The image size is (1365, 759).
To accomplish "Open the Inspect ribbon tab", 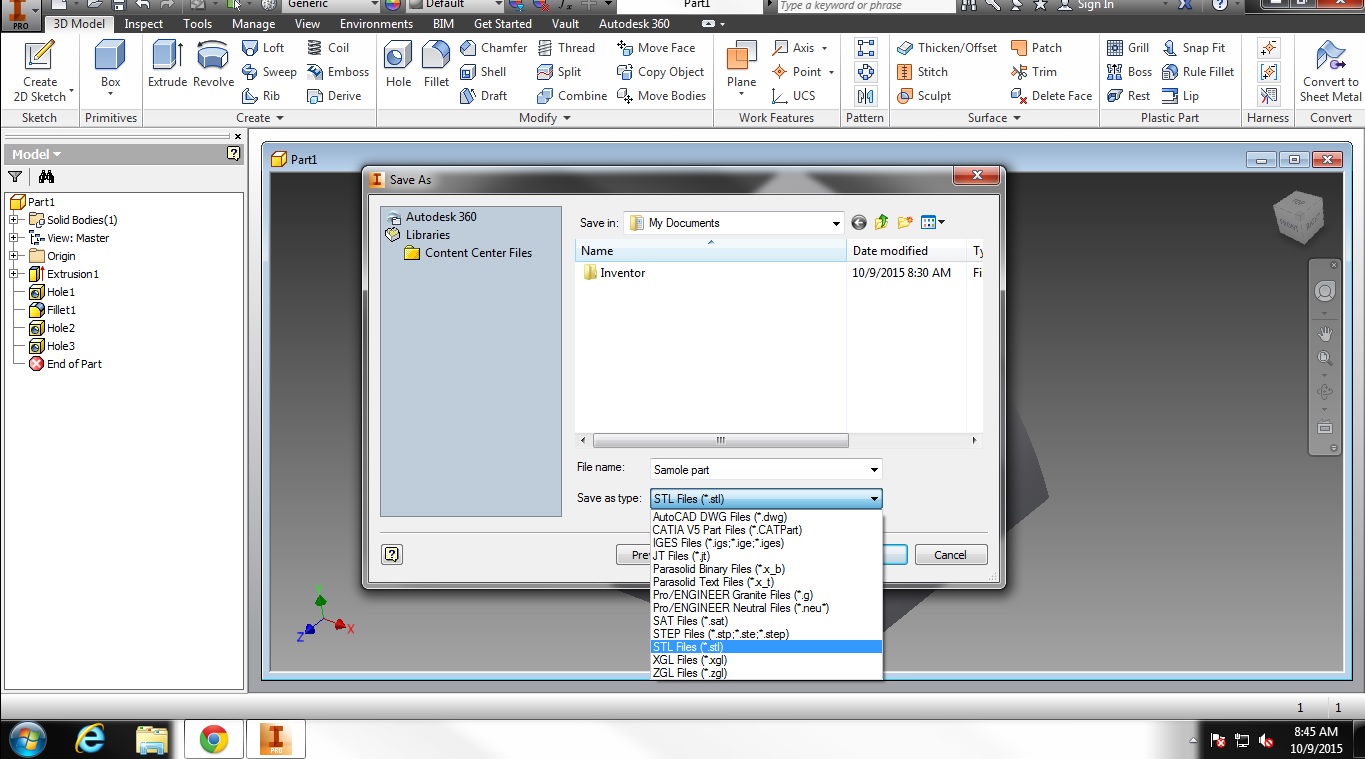I will coord(144,24).
